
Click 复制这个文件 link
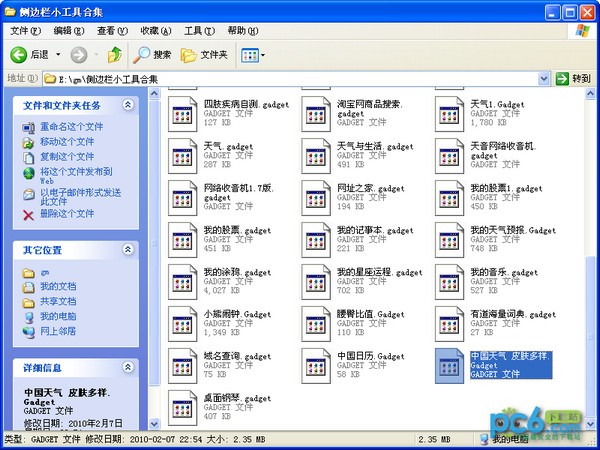67,157
